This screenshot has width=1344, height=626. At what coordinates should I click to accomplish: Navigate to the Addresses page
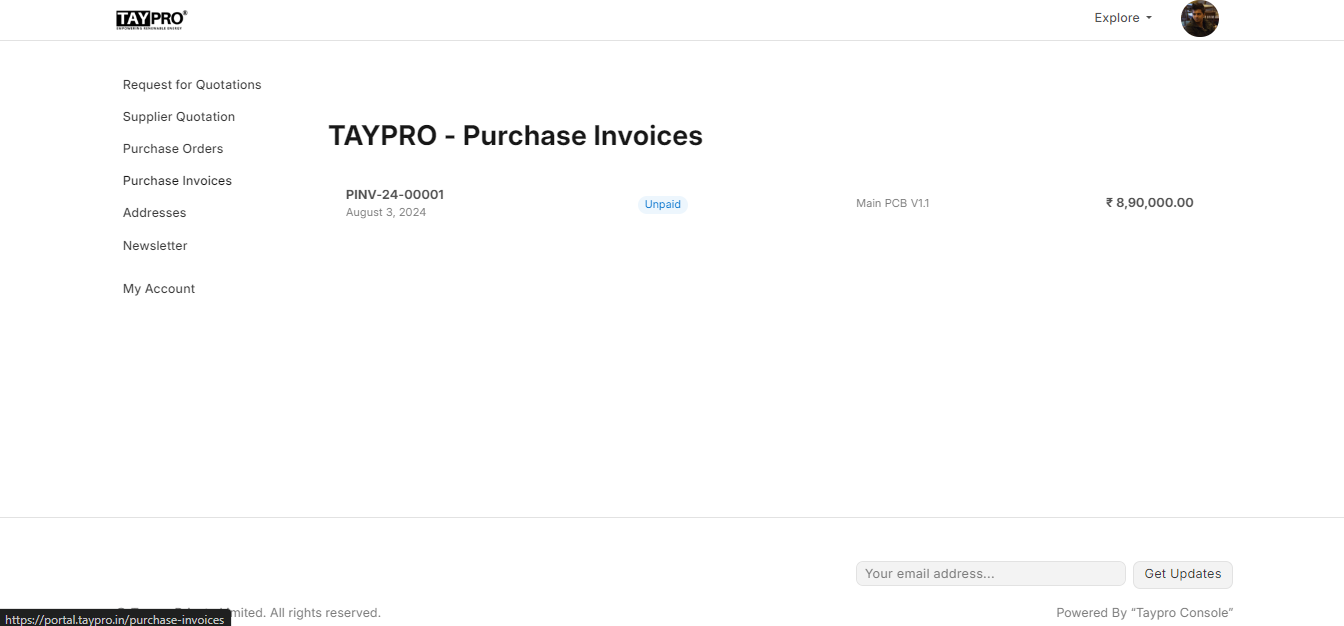coord(154,212)
